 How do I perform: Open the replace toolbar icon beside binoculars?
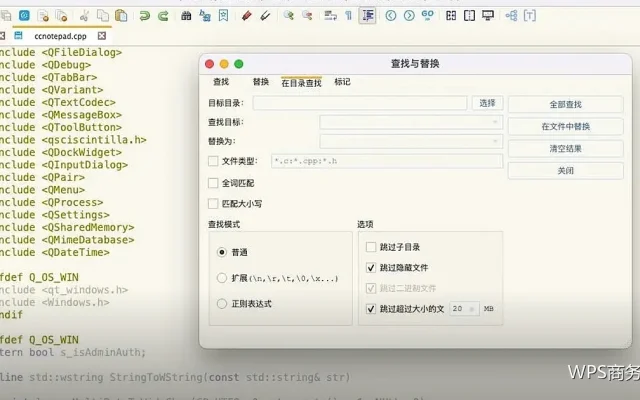point(205,16)
